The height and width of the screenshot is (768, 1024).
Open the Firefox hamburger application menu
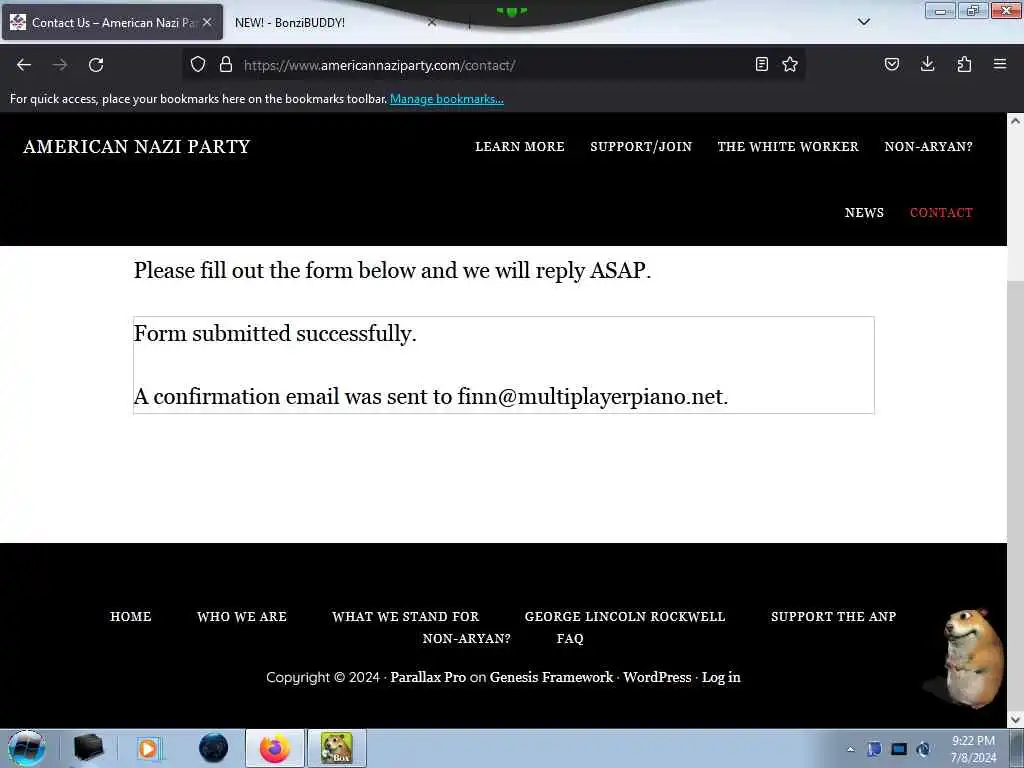coord(1000,64)
